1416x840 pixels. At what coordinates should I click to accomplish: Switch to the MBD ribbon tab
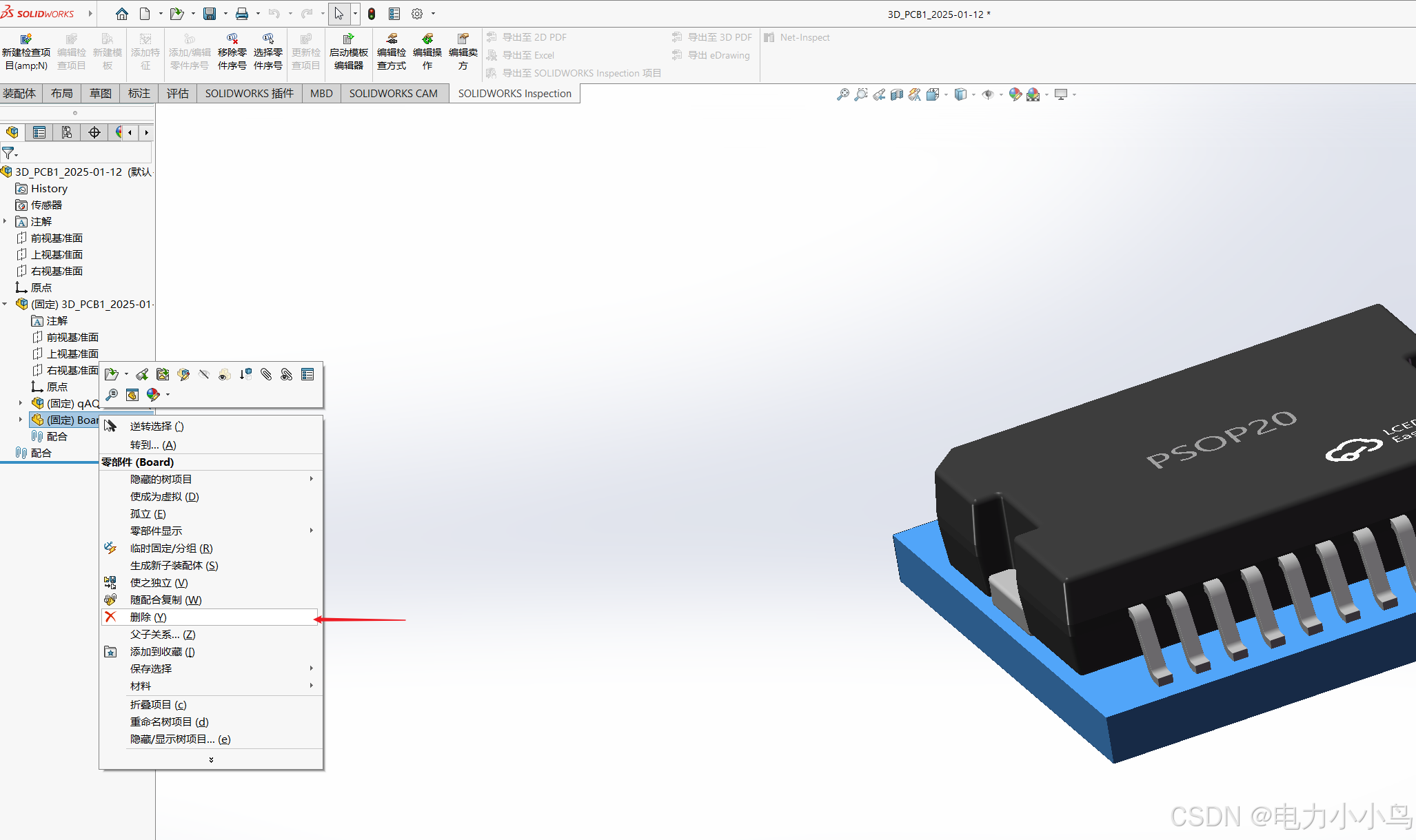[321, 93]
